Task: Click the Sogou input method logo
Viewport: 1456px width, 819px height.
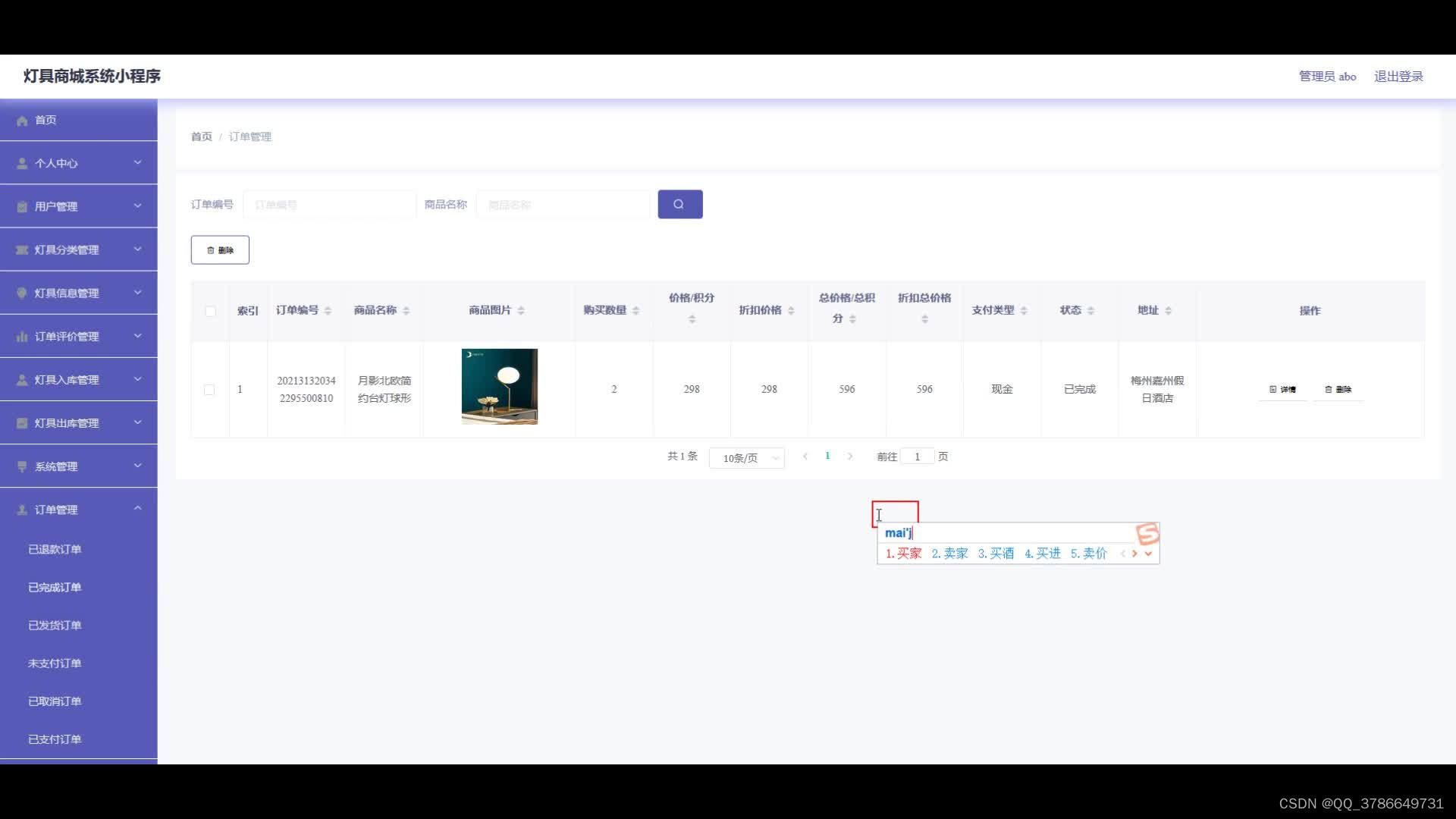Action: click(1147, 534)
